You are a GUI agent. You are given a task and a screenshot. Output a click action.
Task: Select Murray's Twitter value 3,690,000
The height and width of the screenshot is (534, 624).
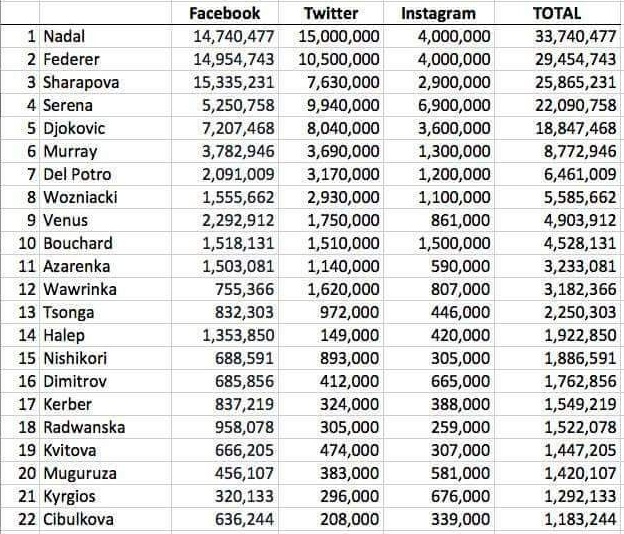coord(338,152)
